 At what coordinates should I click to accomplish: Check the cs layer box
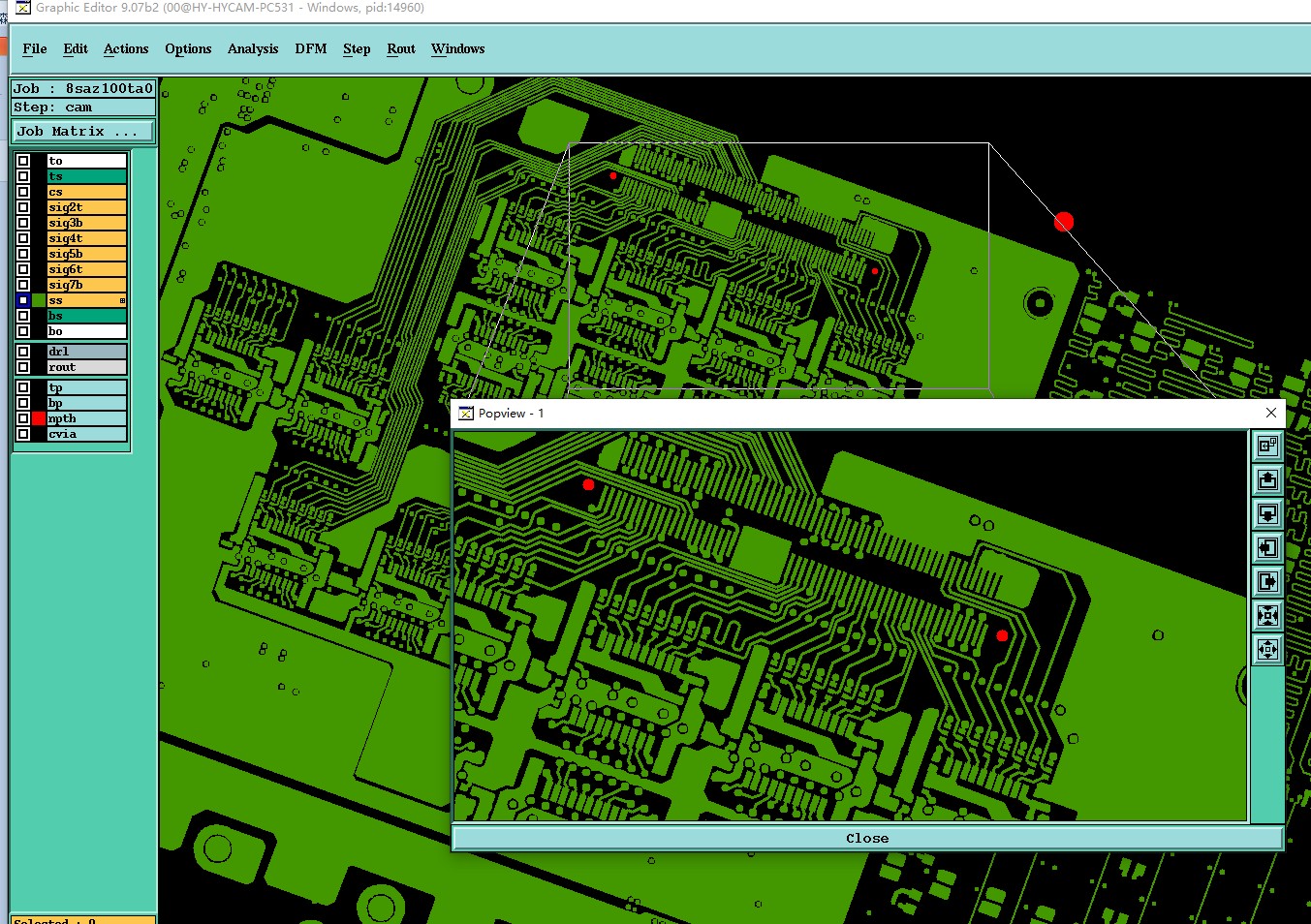pyautogui.click(x=23, y=192)
